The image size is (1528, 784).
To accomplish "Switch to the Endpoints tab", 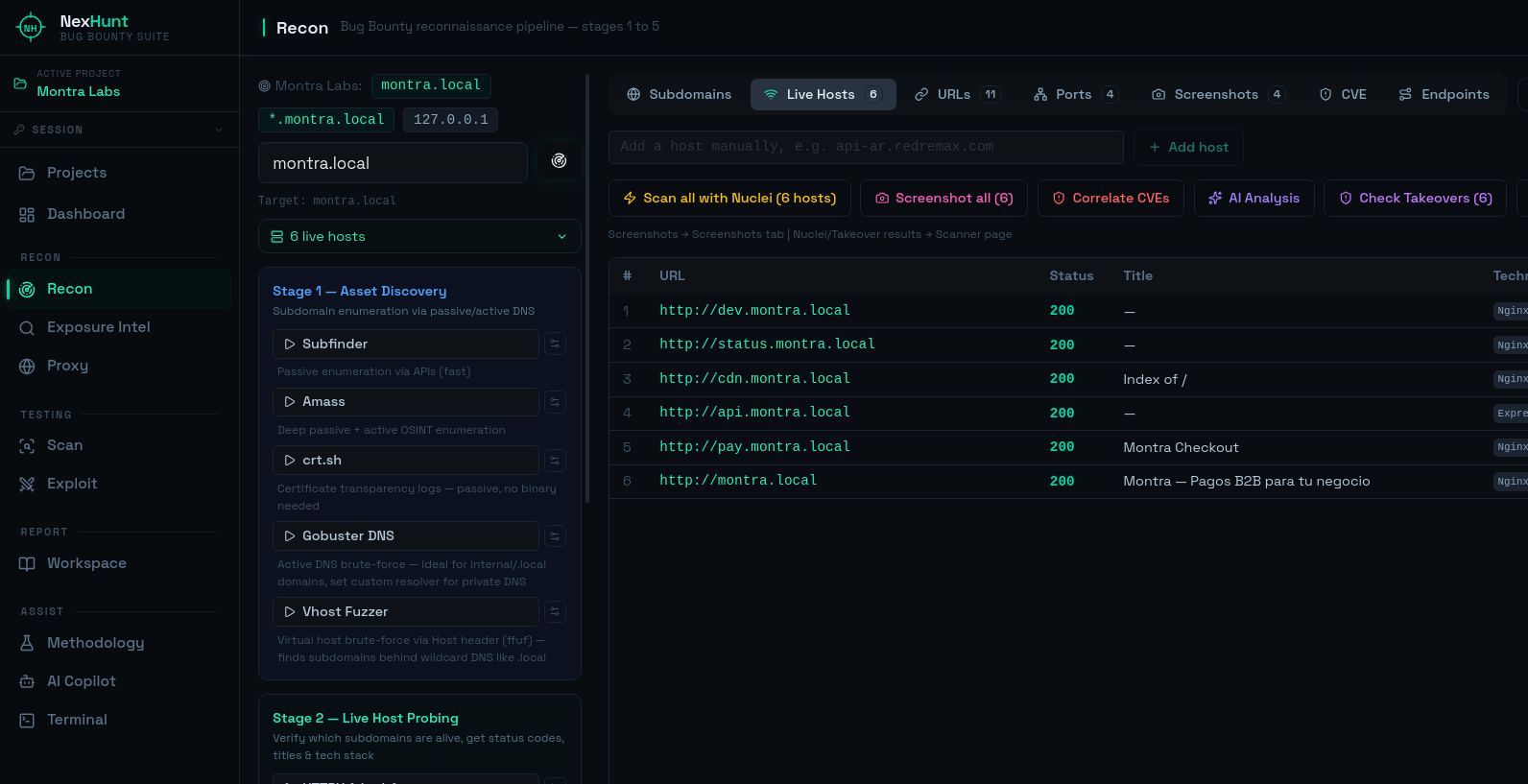I will pyautogui.click(x=1444, y=94).
